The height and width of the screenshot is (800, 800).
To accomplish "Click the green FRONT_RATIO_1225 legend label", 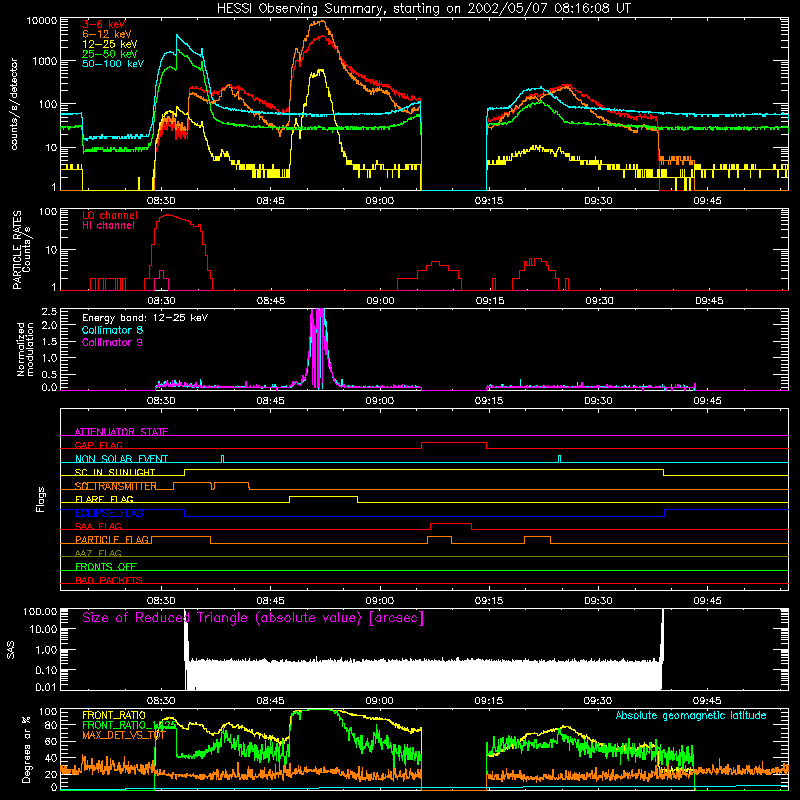I will tap(129, 725).
